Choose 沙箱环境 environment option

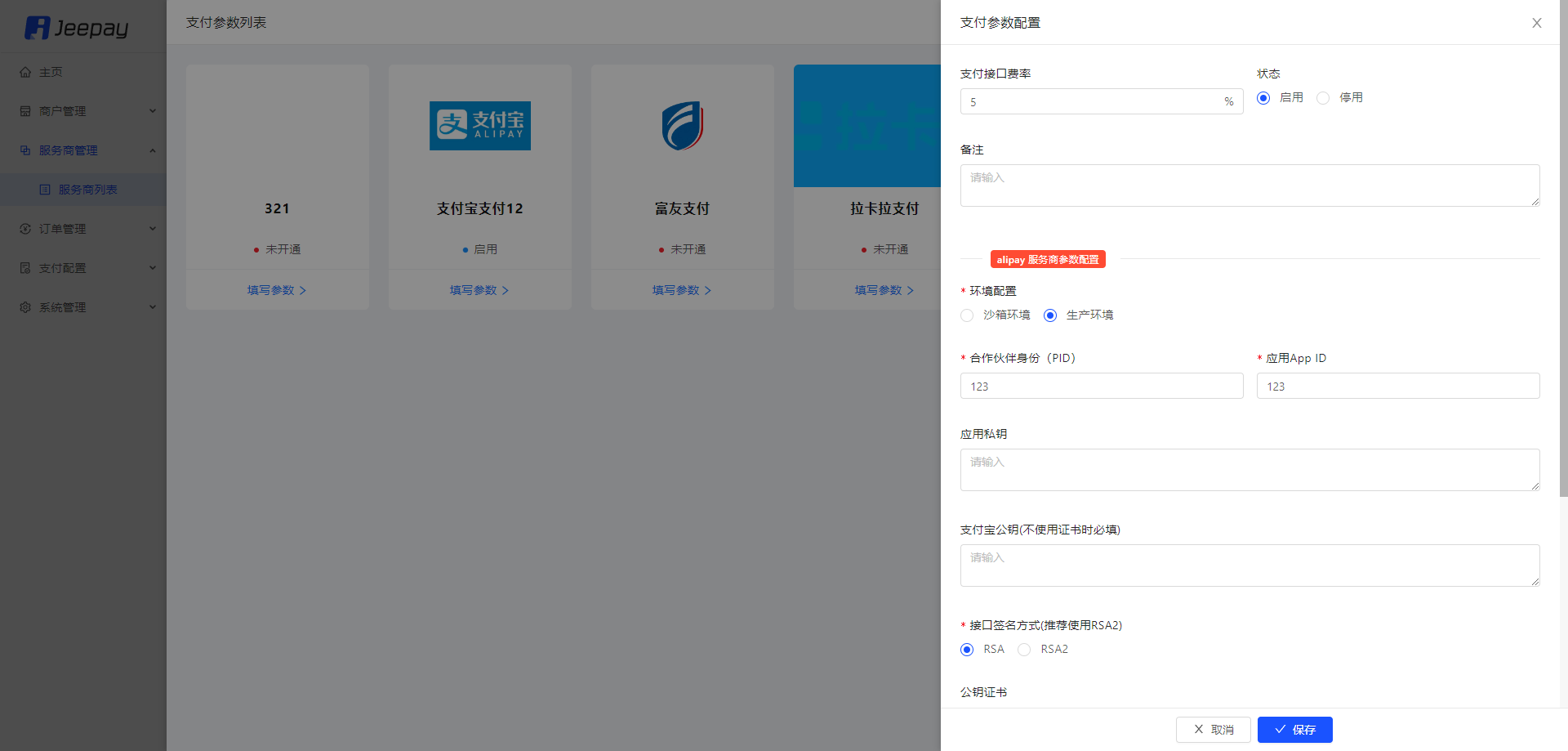tap(967, 315)
